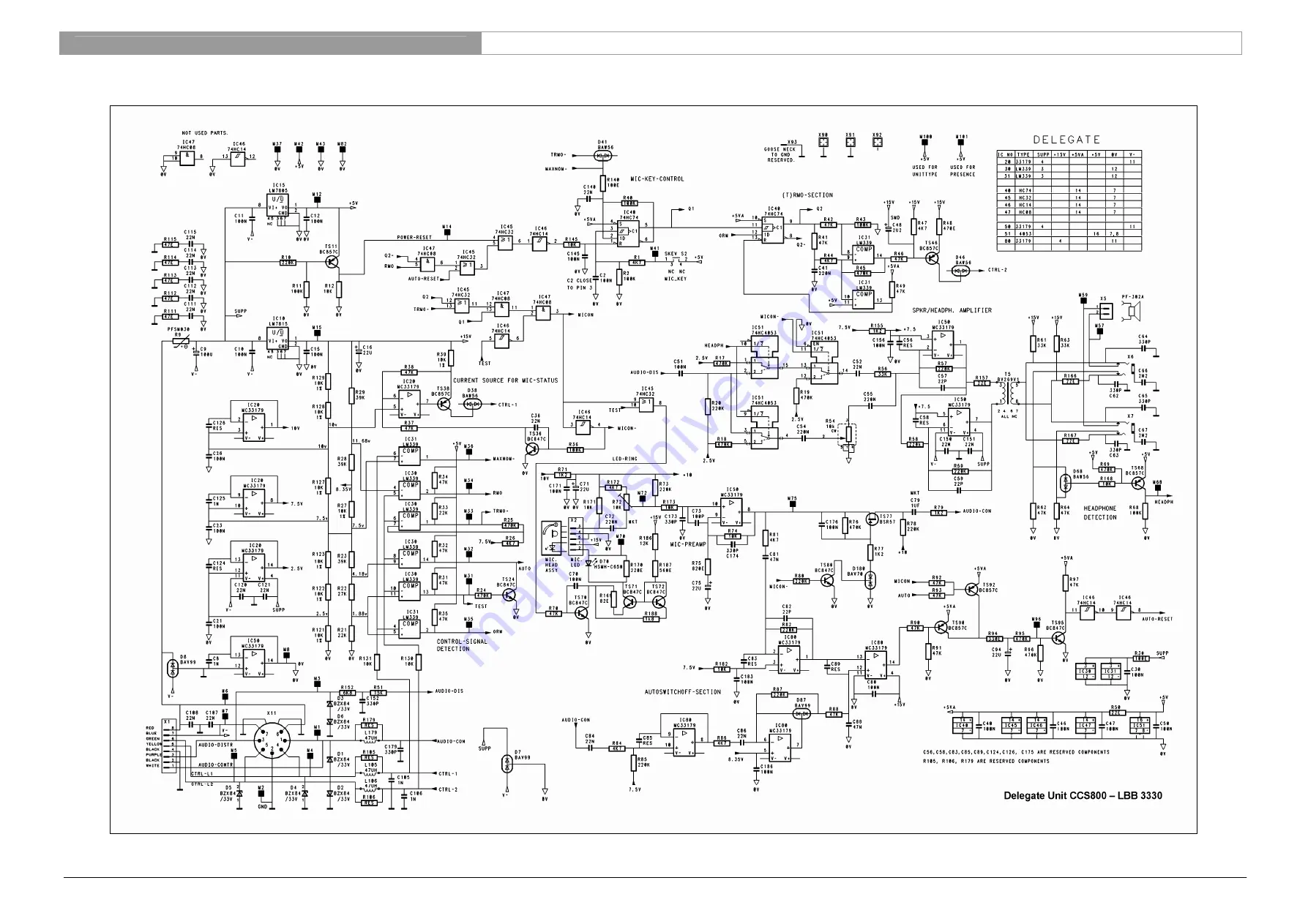The image size is (1308, 924).
Task: Select the TS24 BC847C transistor symbol
Action: coord(509,596)
